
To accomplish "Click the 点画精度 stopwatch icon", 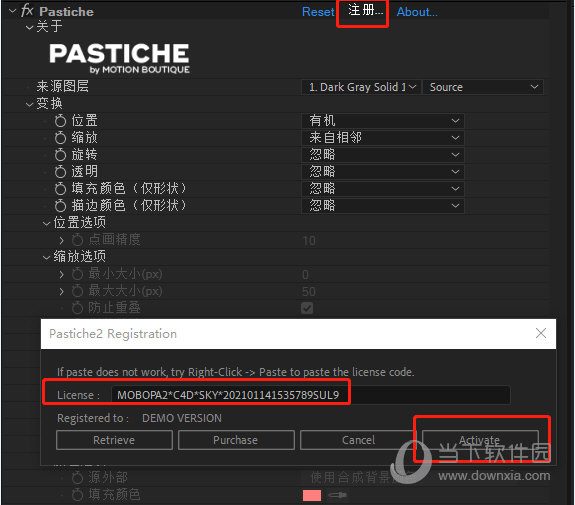I will click(x=77, y=239).
